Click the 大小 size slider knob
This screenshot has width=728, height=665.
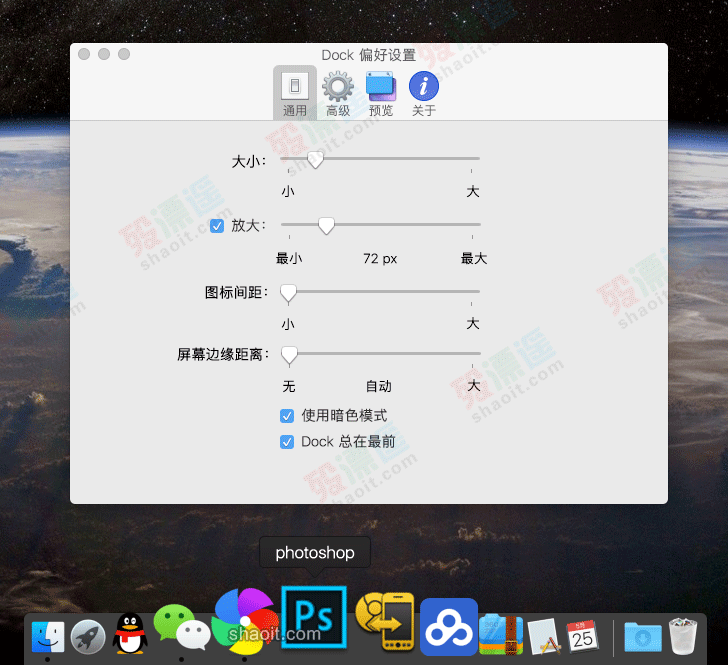[315, 160]
